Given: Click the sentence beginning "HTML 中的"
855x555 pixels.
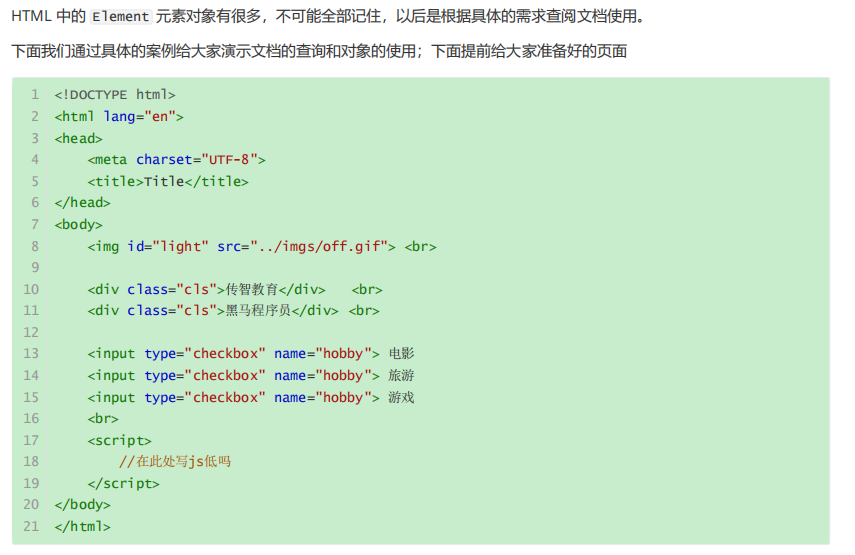Looking at the screenshot, I should coord(328,17).
